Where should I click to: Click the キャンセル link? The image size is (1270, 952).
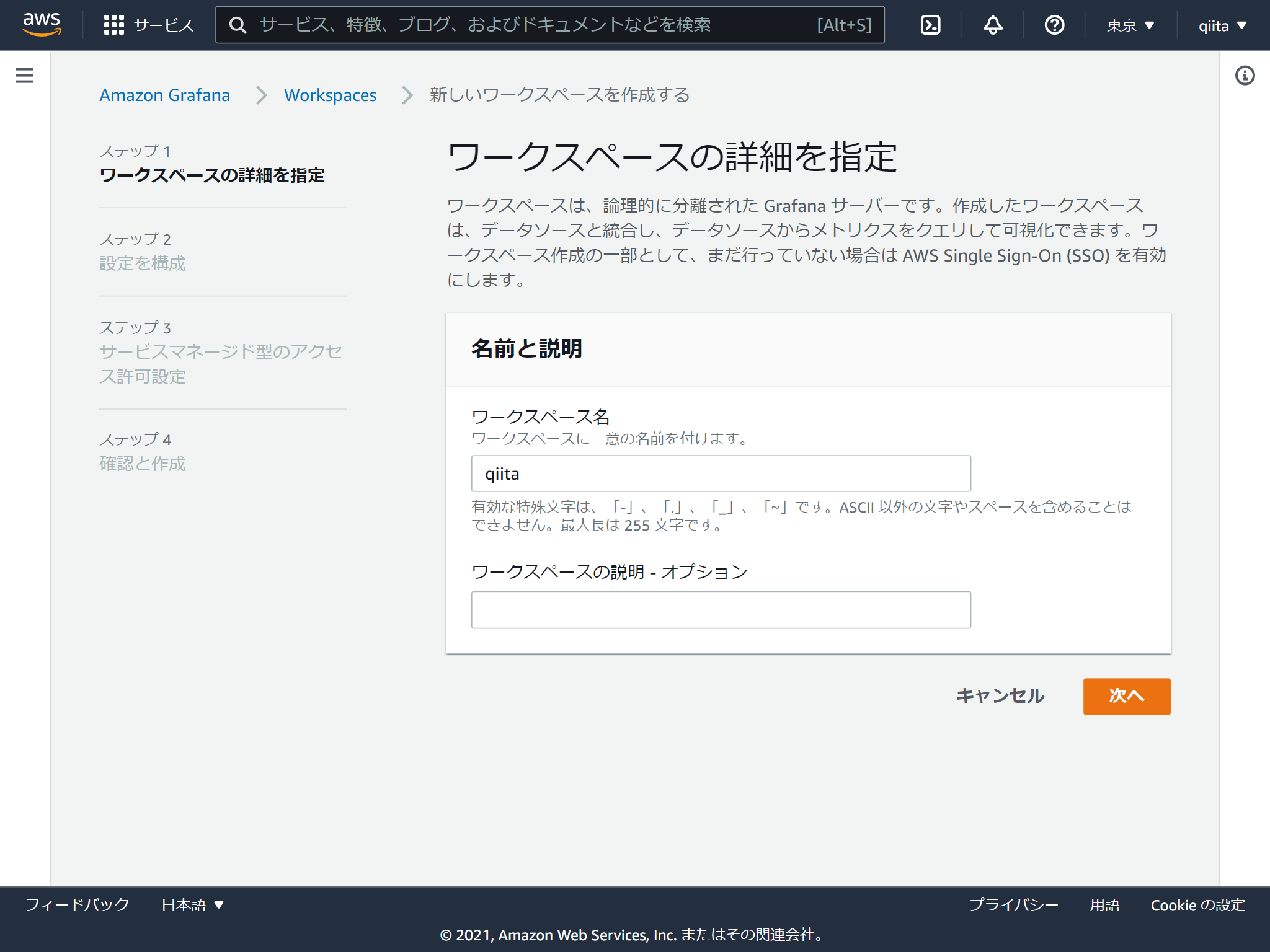[1000, 696]
